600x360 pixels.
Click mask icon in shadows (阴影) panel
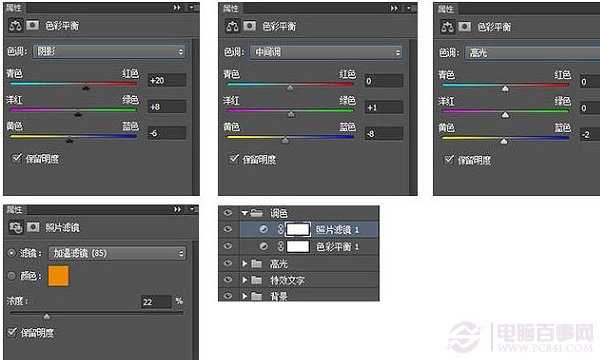pyautogui.click(x=32, y=25)
